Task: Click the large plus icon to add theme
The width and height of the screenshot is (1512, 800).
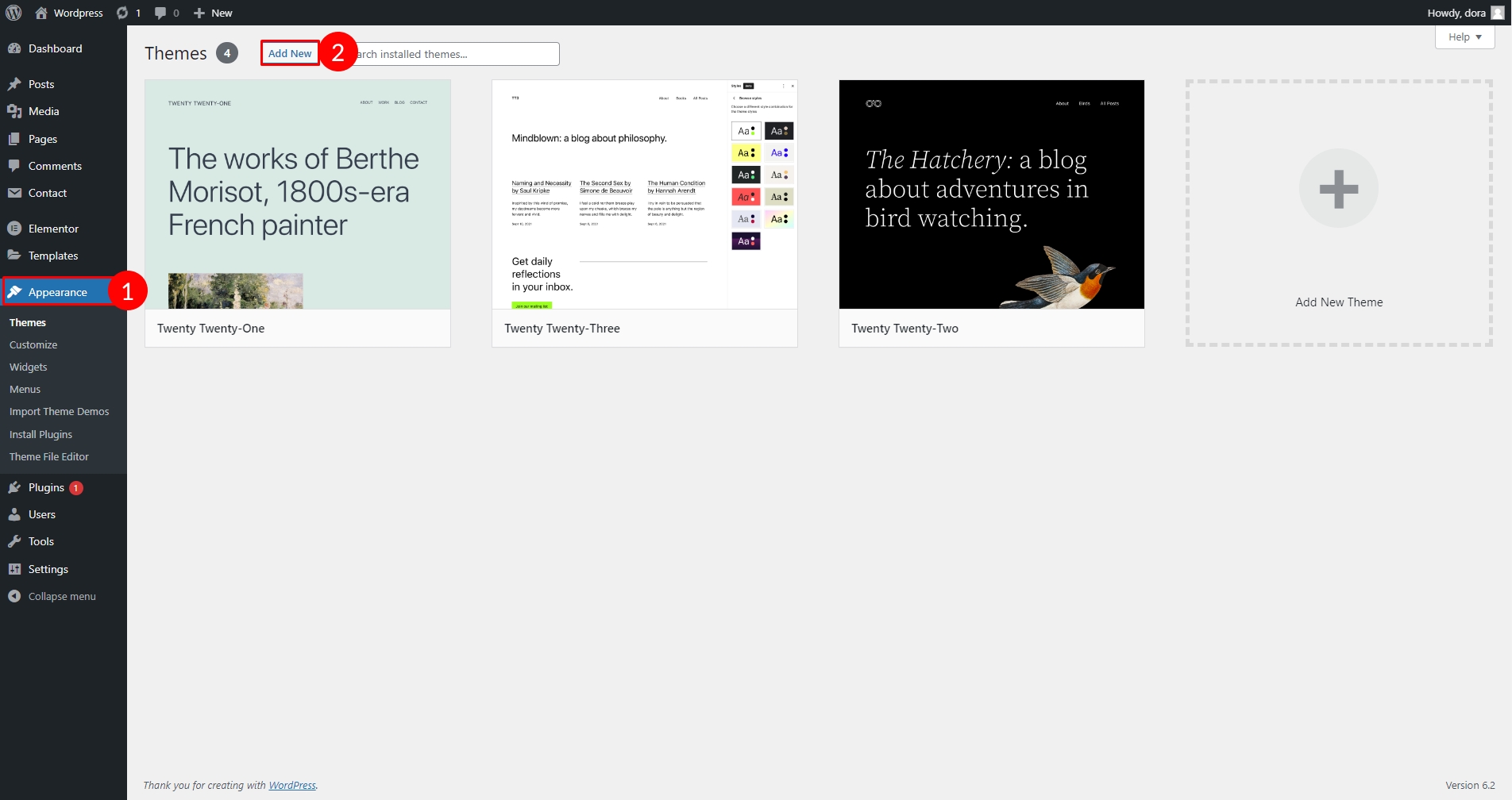Action: coord(1338,189)
